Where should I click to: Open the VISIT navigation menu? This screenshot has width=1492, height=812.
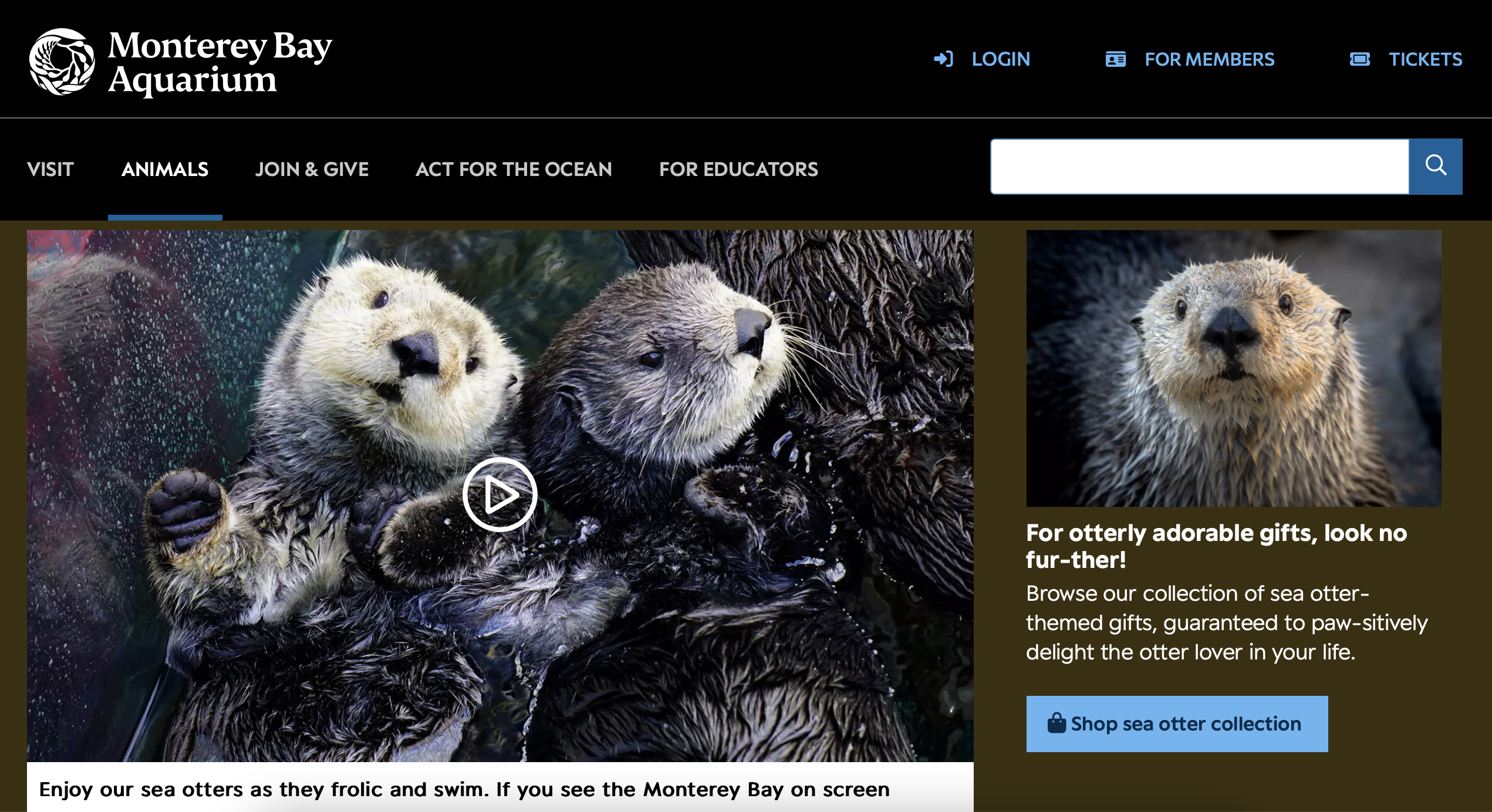tap(50, 170)
